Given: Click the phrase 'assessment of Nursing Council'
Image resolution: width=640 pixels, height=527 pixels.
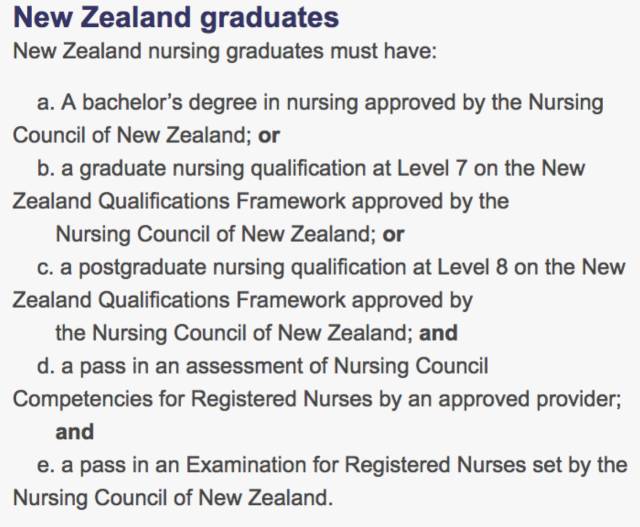Looking at the screenshot, I should coord(337,366).
